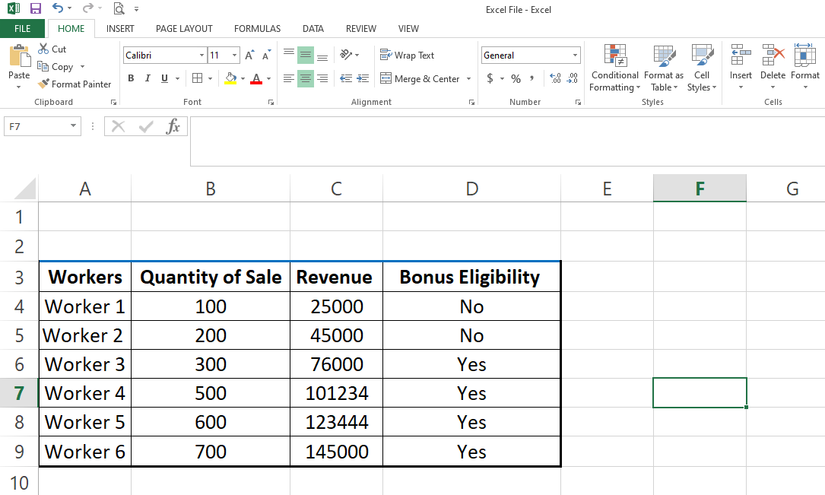Toggle Wrap Text option
Viewport: 825px width, 495px height.
click(x=406, y=56)
